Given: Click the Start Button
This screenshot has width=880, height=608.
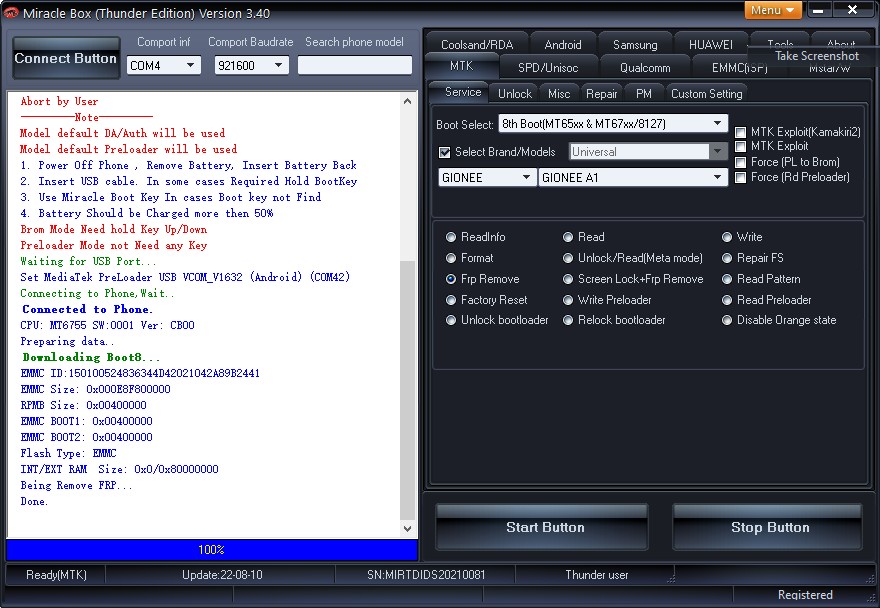Looking at the screenshot, I should [x=542, y=527].
